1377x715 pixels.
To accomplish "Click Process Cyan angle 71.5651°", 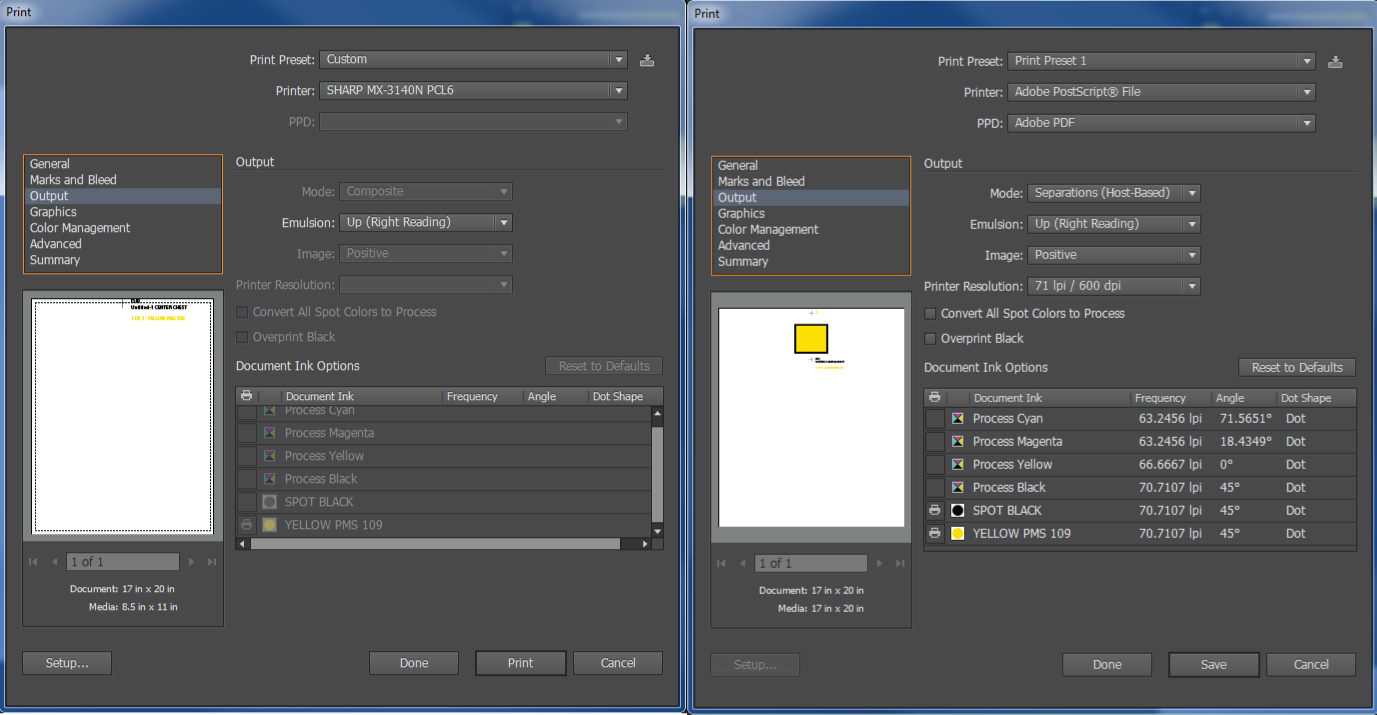I will coord(1245,418).
